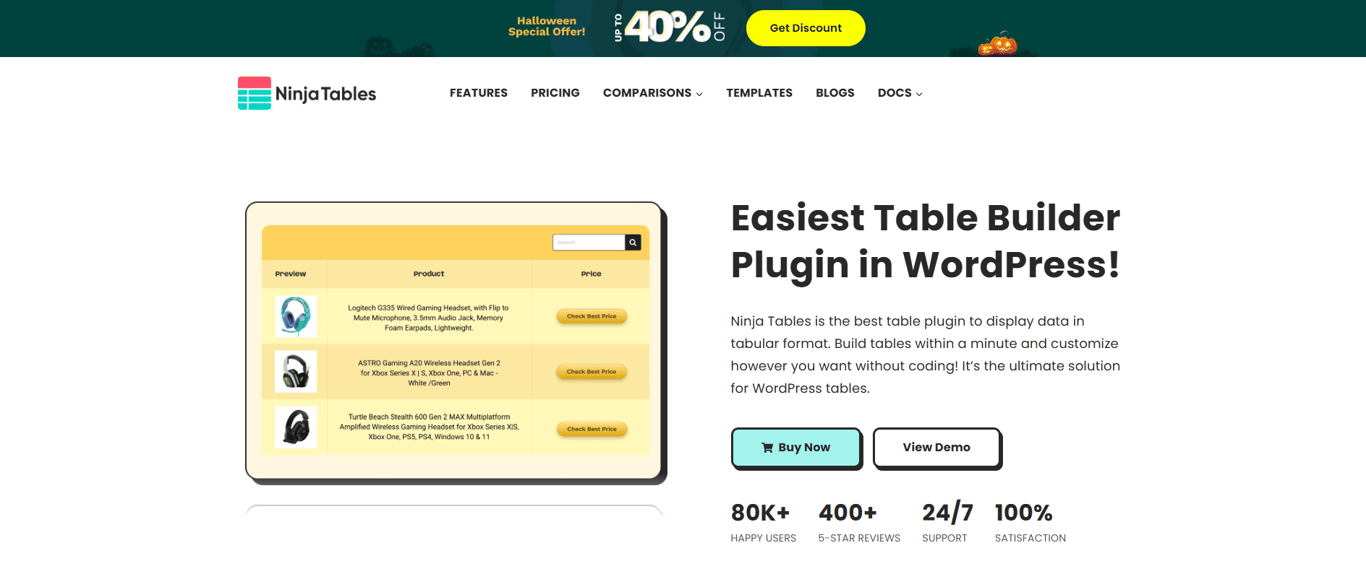The width and height of the screenshot is (1366, 587).
Task: Click the Halloween Special Offer text
Action: [x=547, y=26]
